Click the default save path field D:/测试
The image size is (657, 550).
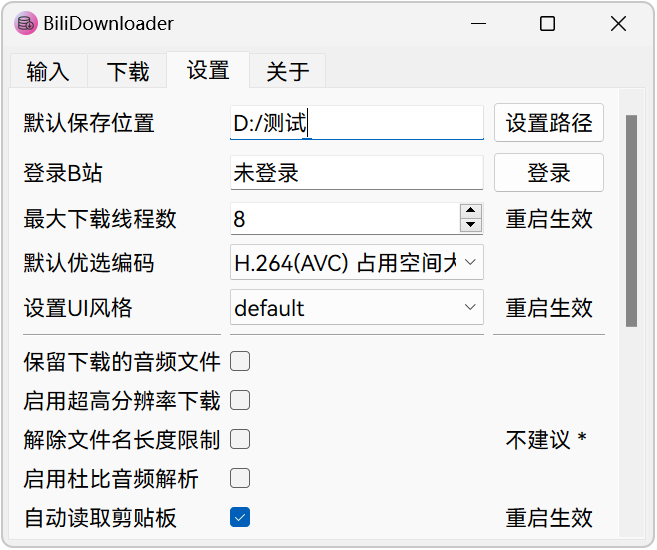[357, 123]
